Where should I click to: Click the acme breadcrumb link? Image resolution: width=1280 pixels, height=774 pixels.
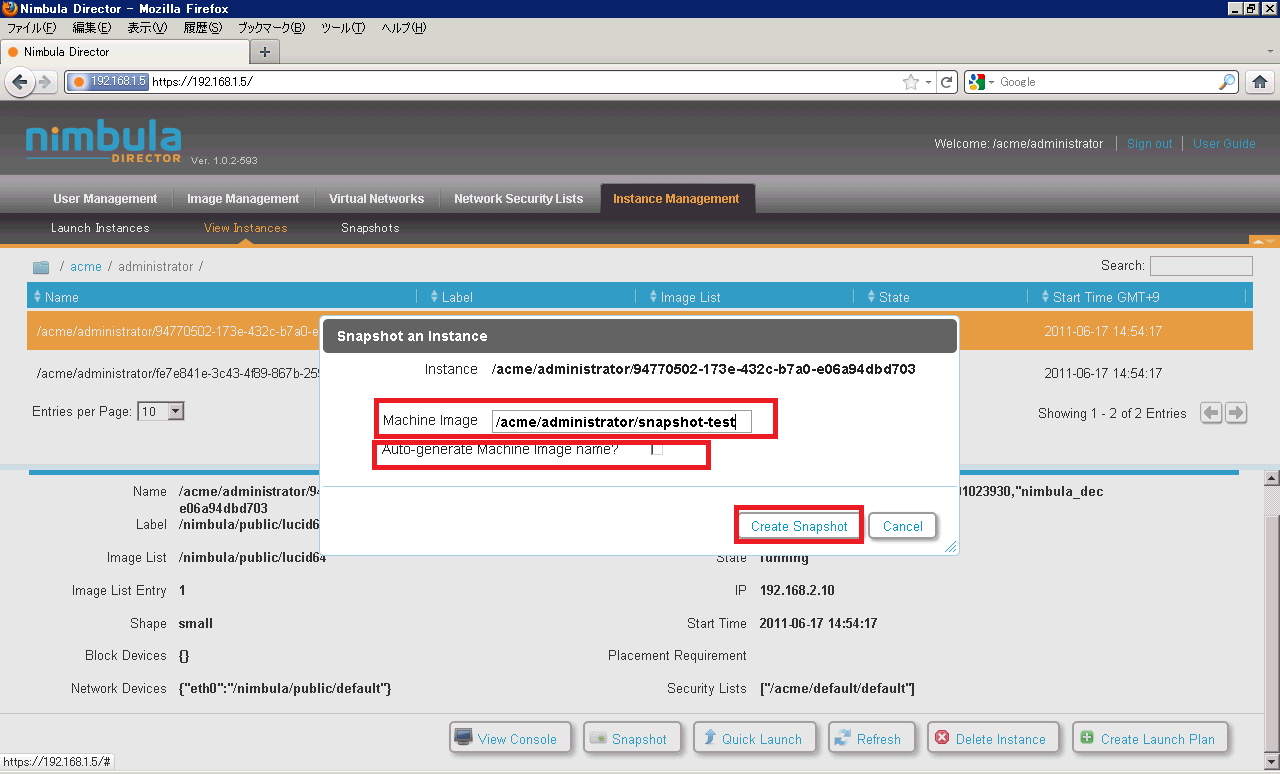86,267
